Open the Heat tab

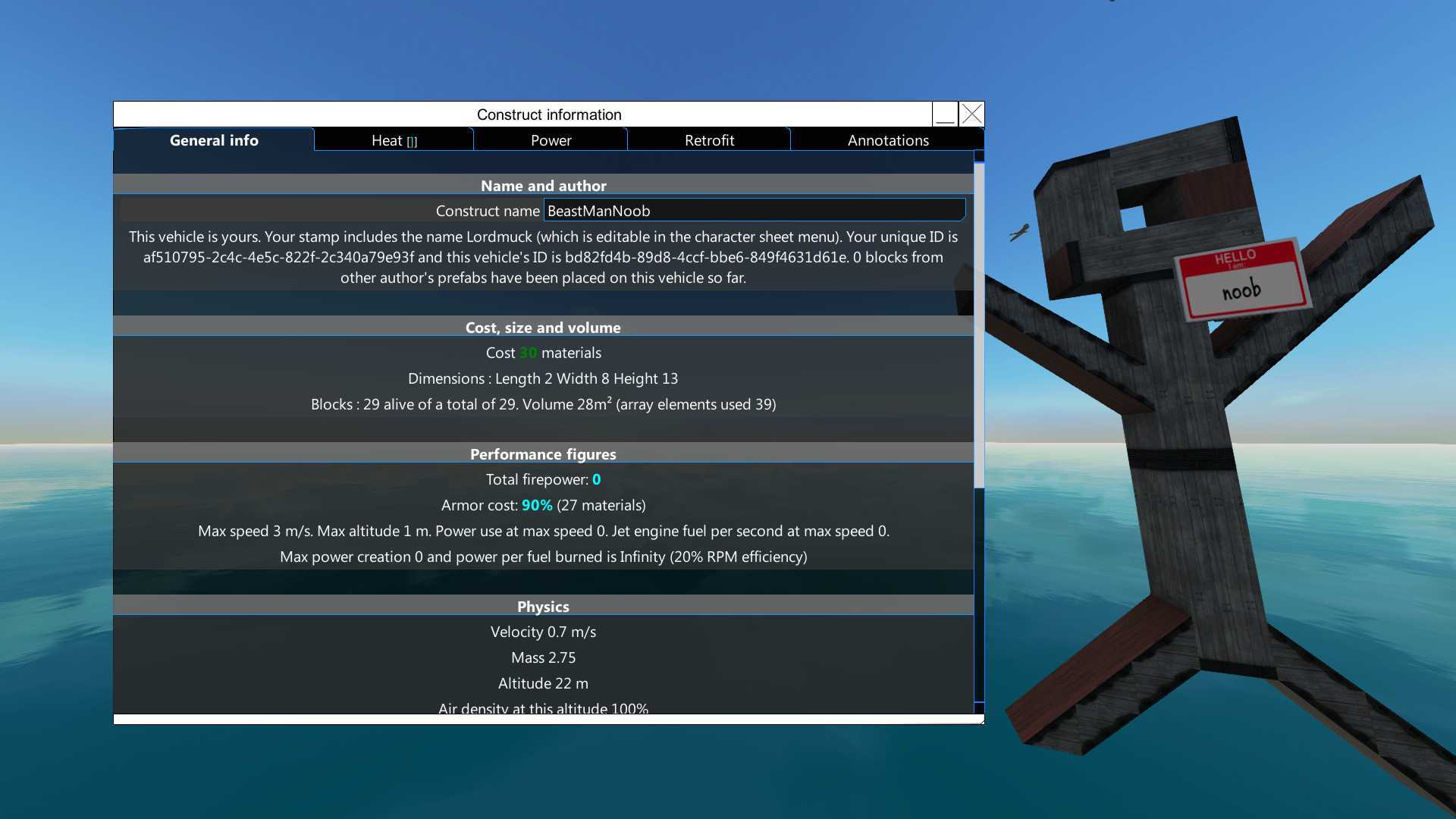(x=387, y=140)
